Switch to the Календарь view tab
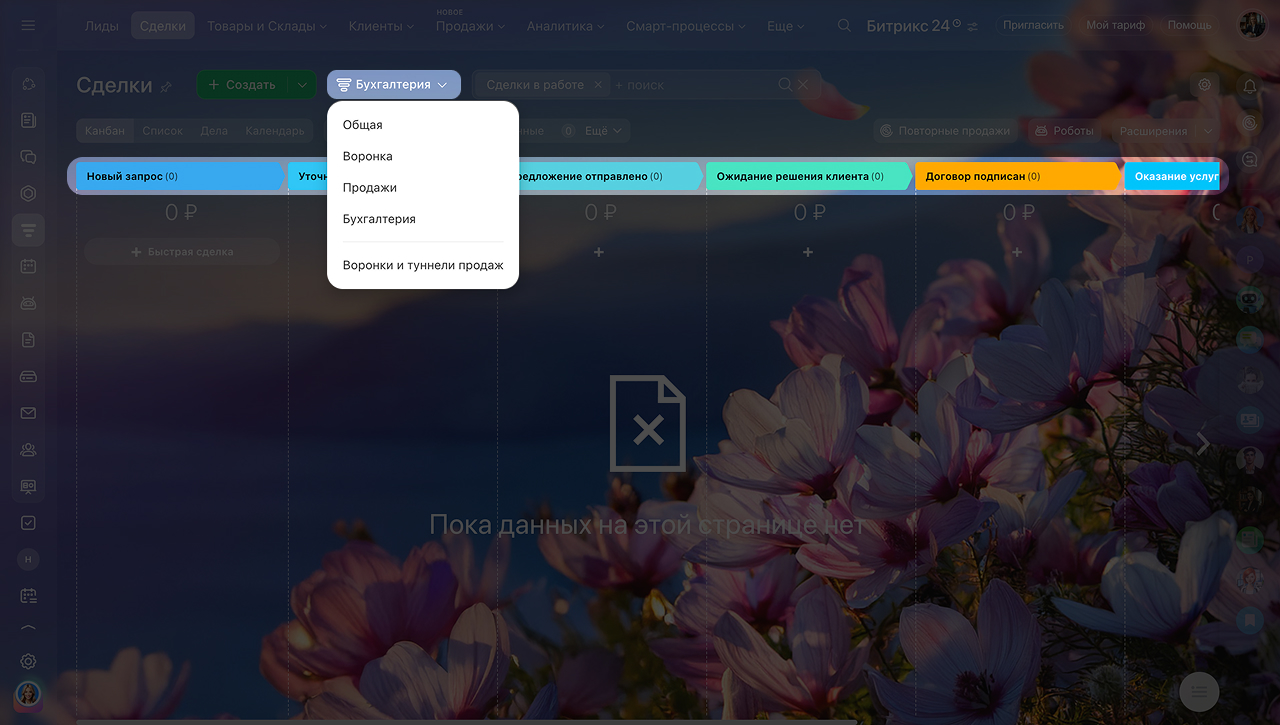The width and height of the screenshot is (1280, 725). tap(275, 131)
